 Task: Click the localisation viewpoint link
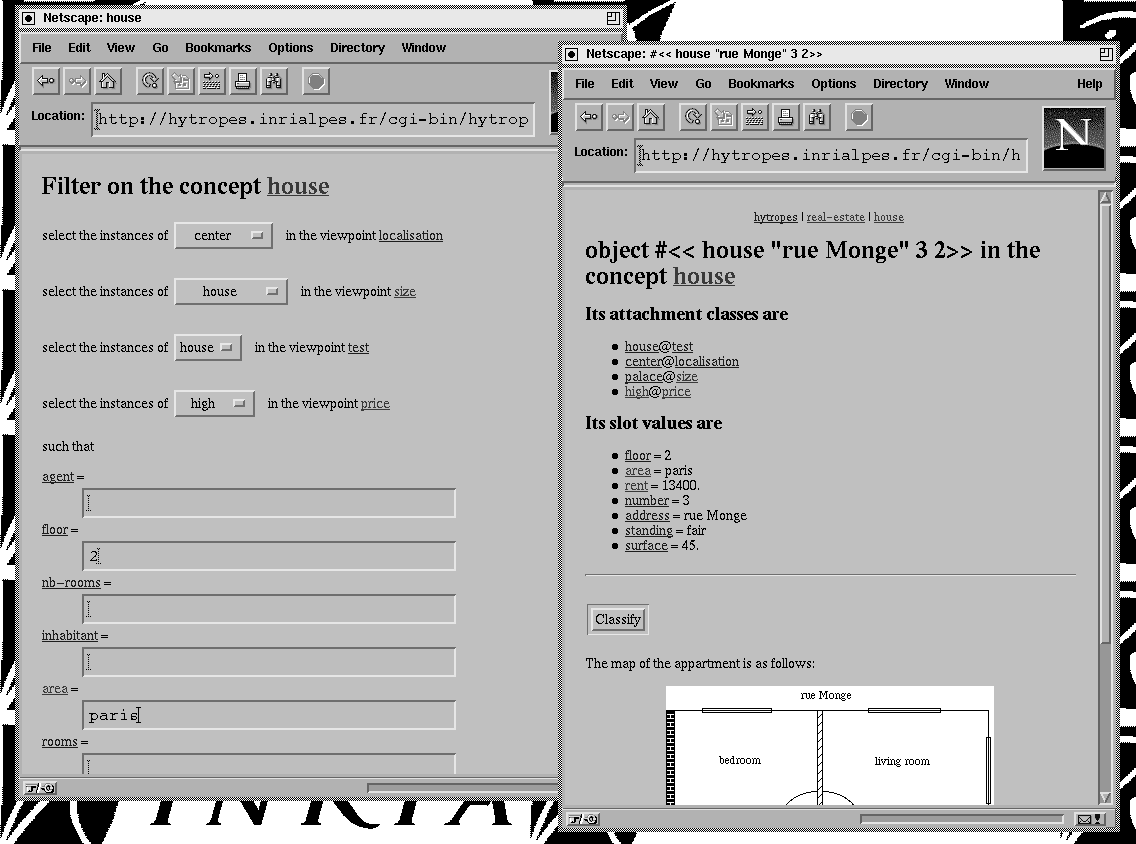point(411,235)
